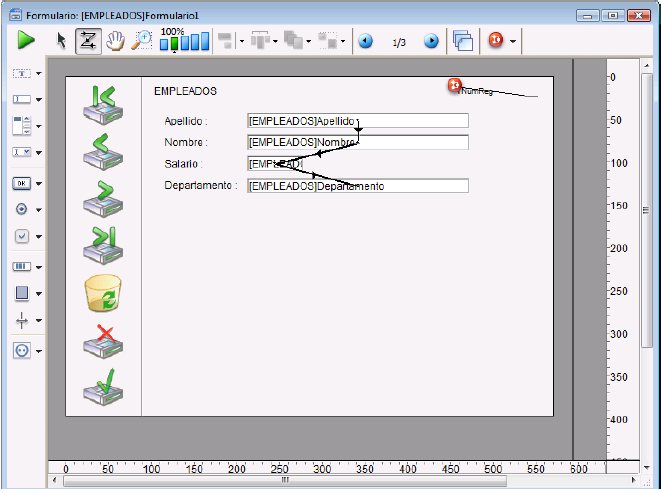The width and height of the screenshot is (661, 493).
Task: Click the trash can delete record icon
Action: [x=103, y=295]
